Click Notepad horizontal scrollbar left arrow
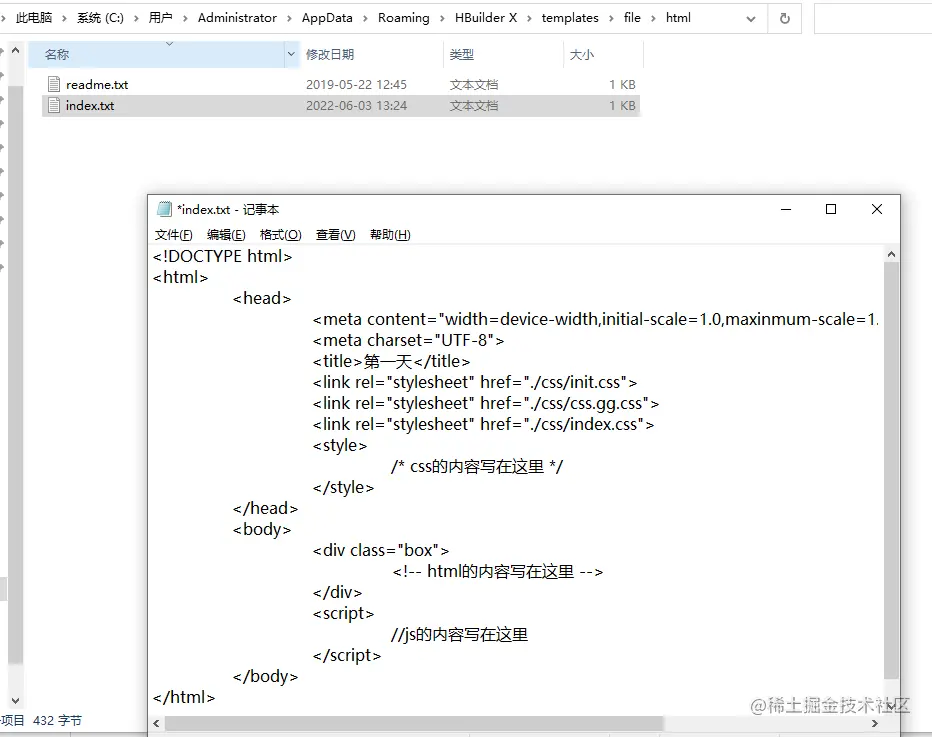 [x=156, y=723]
